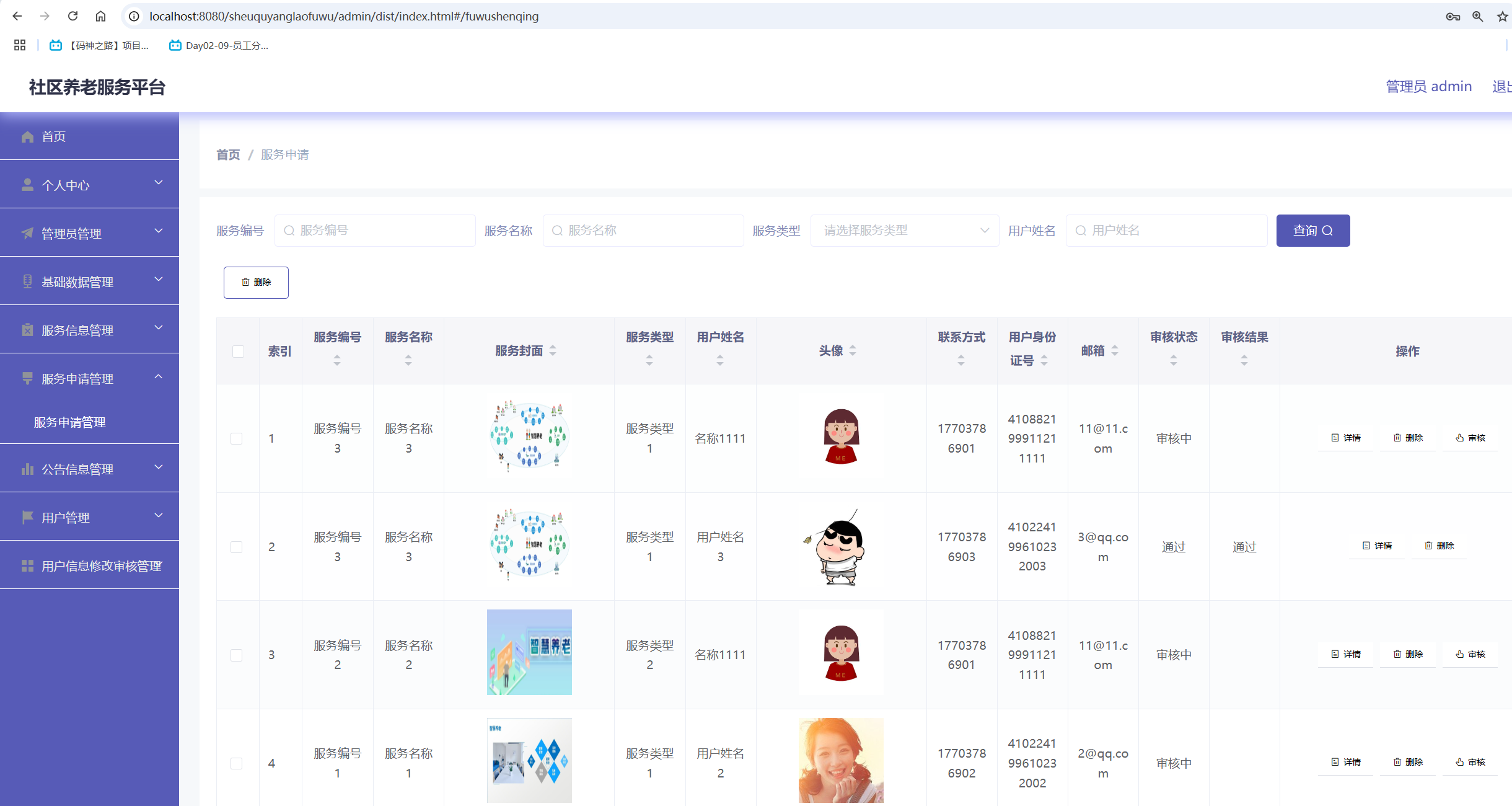
Task: Click 审核 for row index 1
Action: coord(1470,438)
